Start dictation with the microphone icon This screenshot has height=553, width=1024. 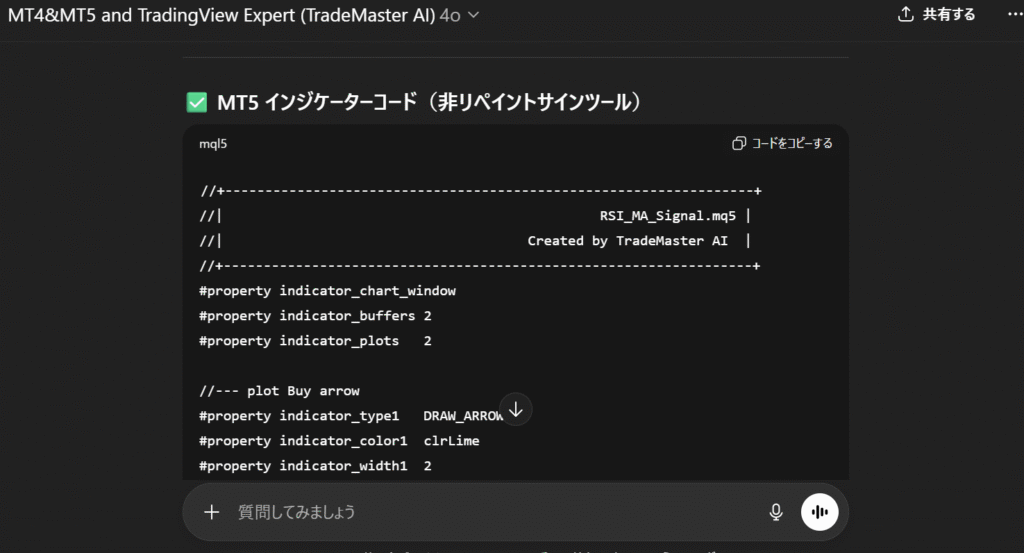[775, 512]
